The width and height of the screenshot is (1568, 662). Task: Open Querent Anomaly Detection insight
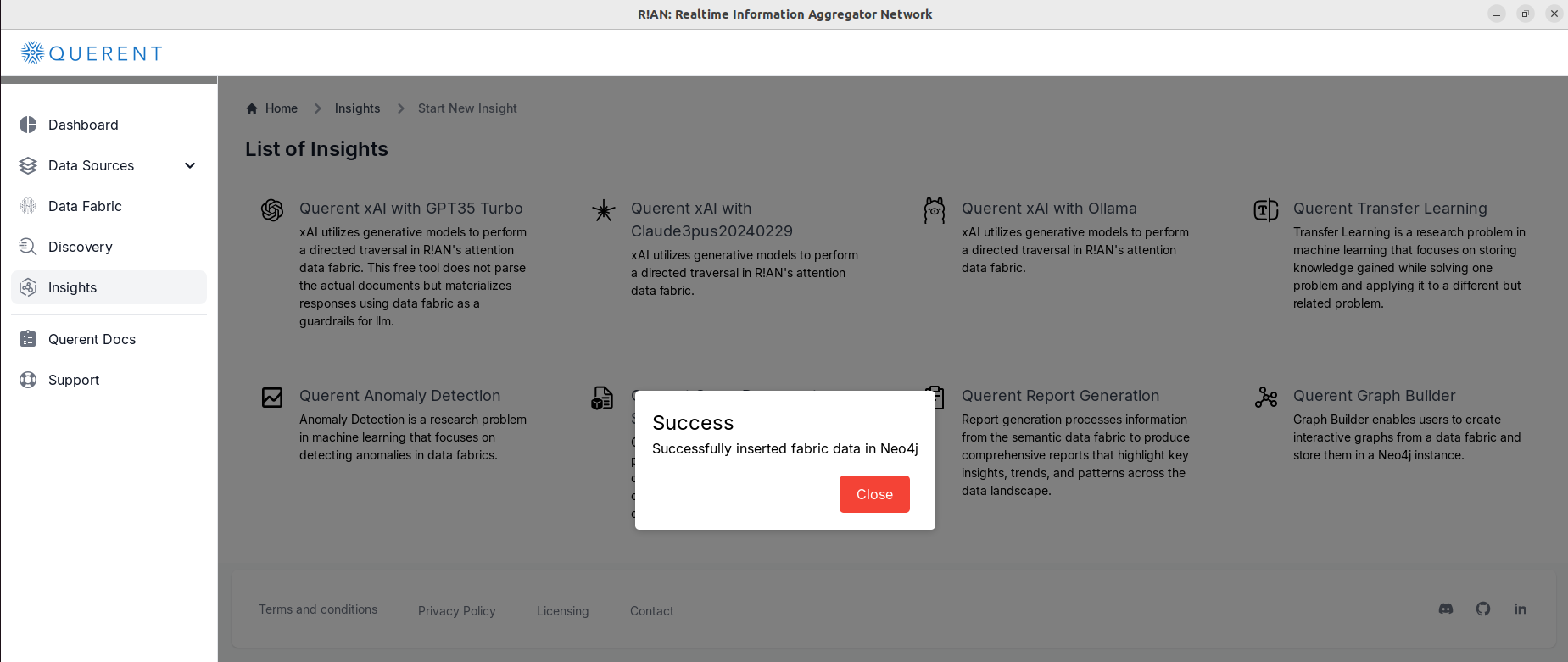pyautogui.click(x=399, y=396)
